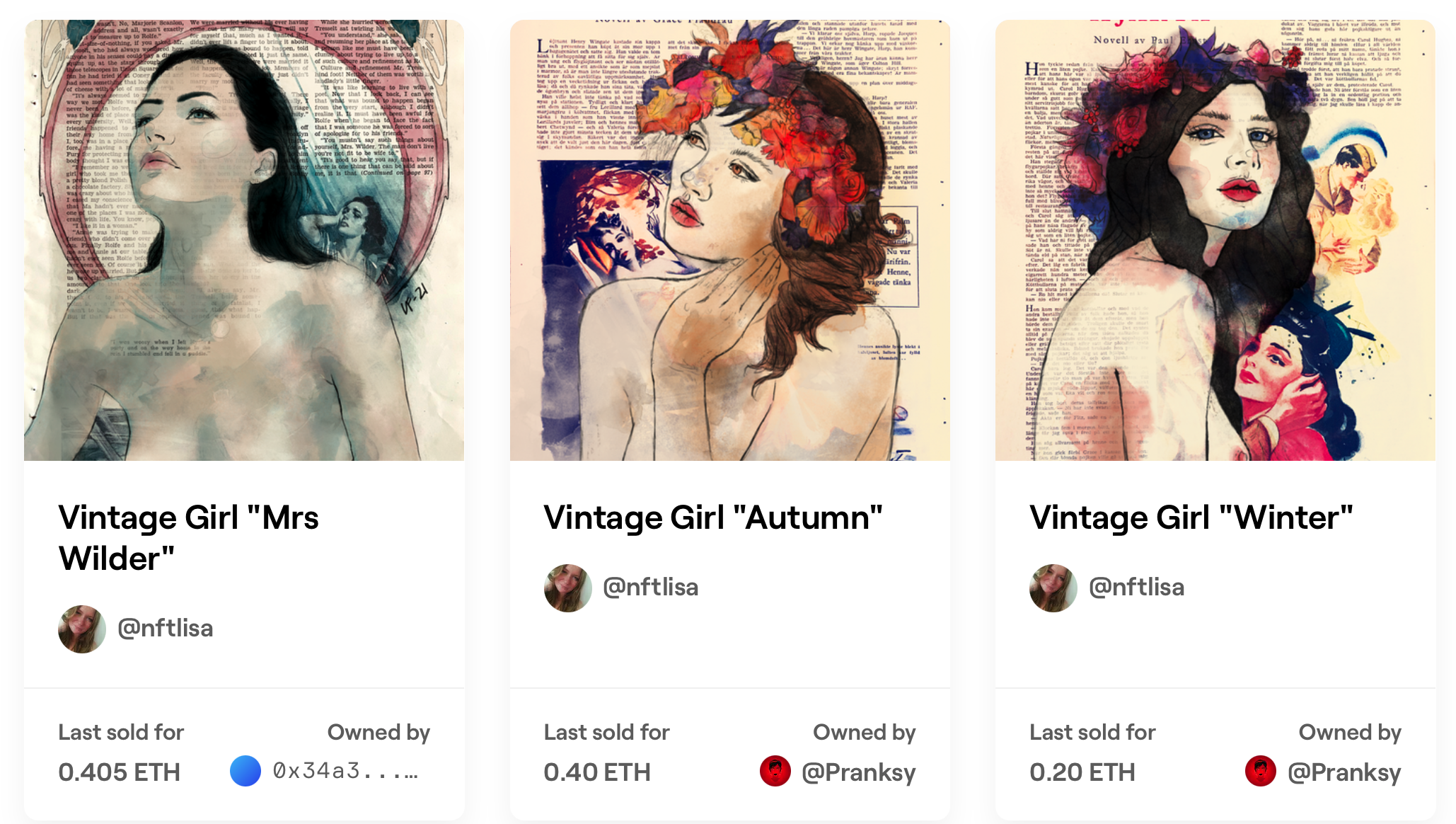Click nftlisa's avatar on the Mrs Wilder card
The image size is (1456, 824).
click(82, 629)
